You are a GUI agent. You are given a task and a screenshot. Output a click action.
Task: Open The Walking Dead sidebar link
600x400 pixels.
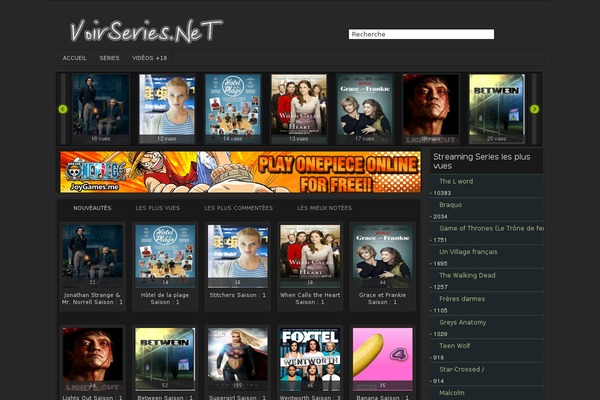pyautogui.click(x=467, y=275)
